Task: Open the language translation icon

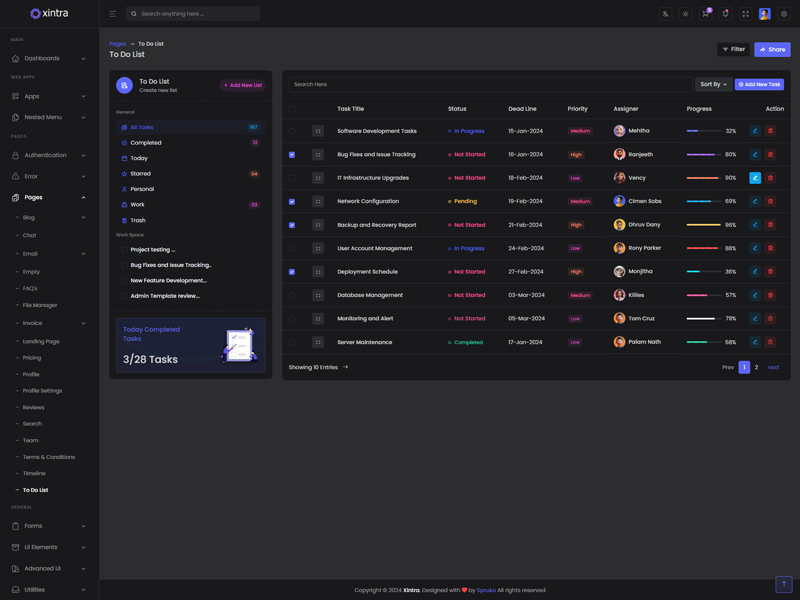Action: coord(665,14)
